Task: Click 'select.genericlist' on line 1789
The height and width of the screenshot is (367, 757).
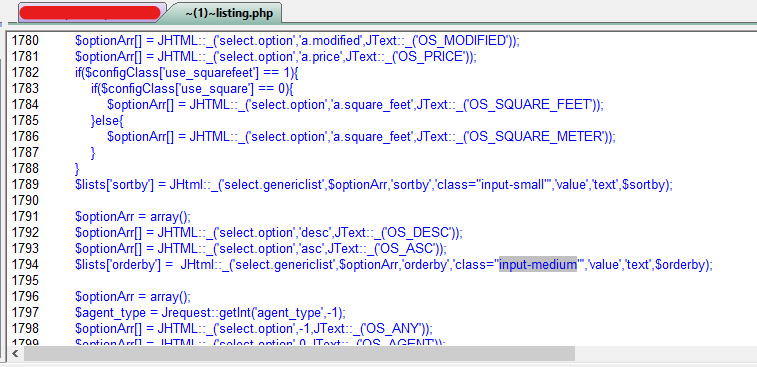Action: 273,184
